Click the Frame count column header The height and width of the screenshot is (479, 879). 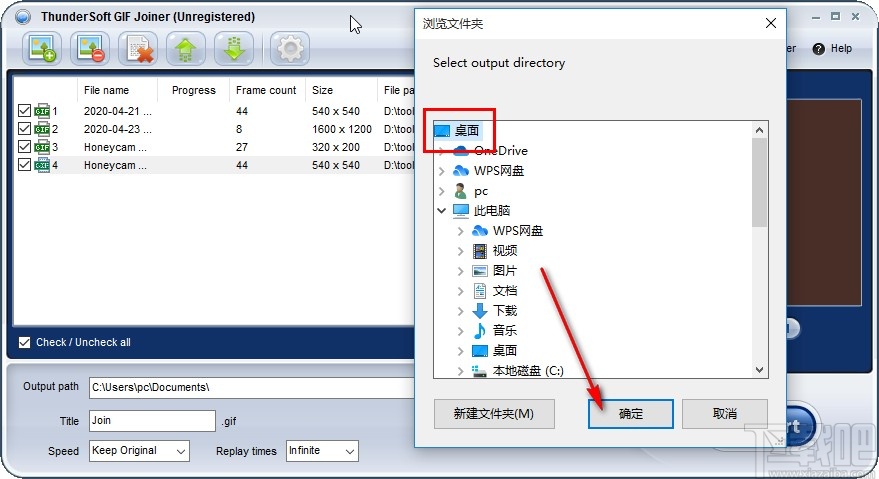click(267, 90)
